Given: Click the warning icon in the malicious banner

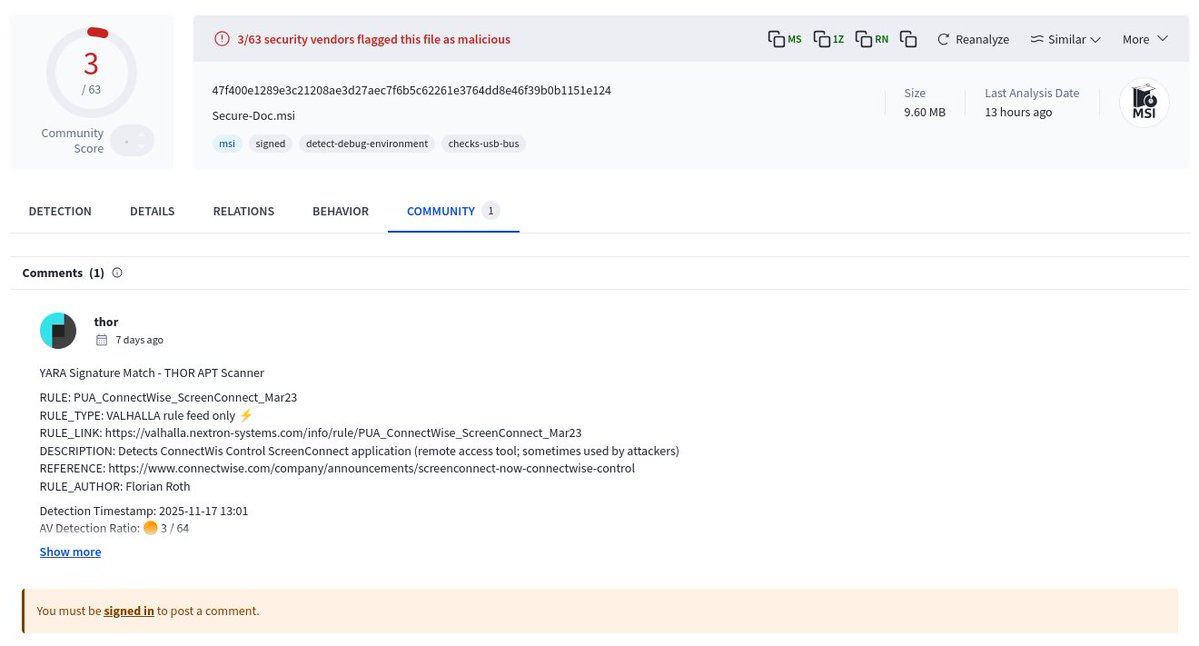Looking at the screenshot, I should point(220,39).
